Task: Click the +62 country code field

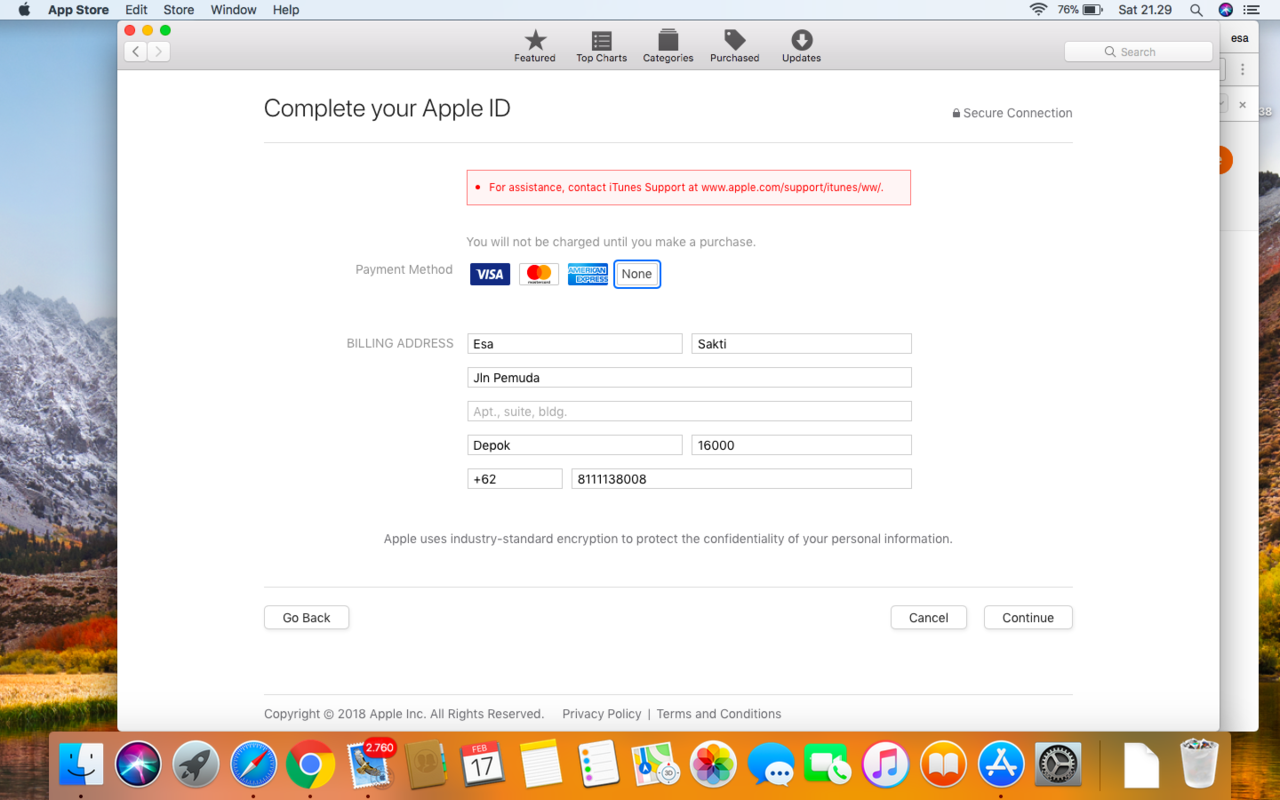Action: coord(515,479)
